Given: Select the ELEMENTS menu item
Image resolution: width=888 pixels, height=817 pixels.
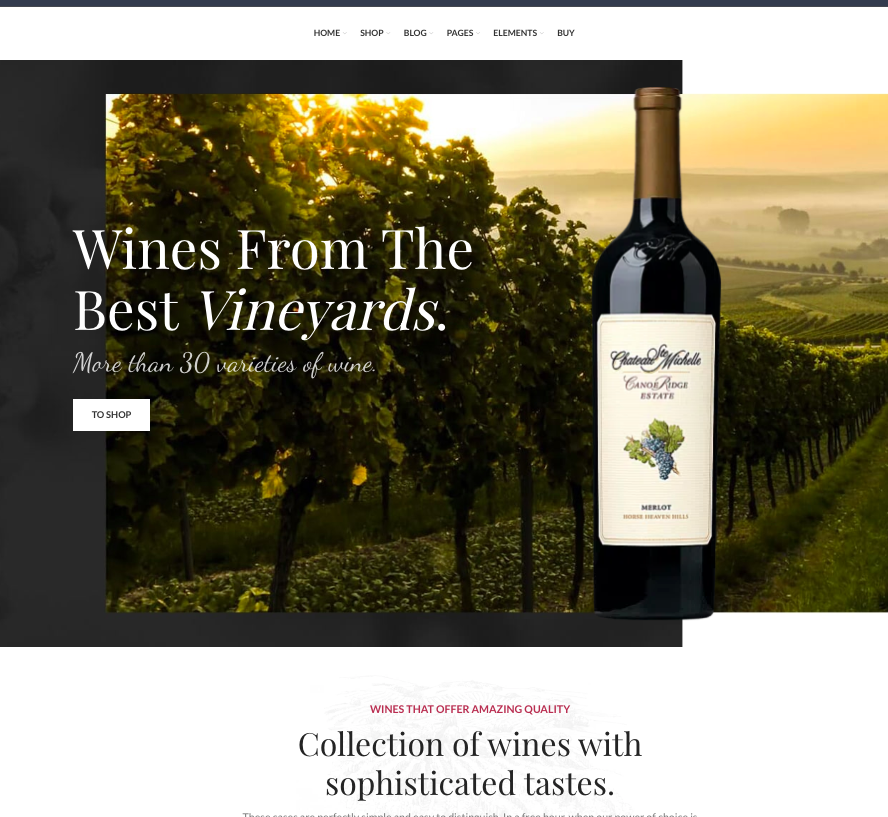Looking at the screenshot, I should tap(515, 33).
